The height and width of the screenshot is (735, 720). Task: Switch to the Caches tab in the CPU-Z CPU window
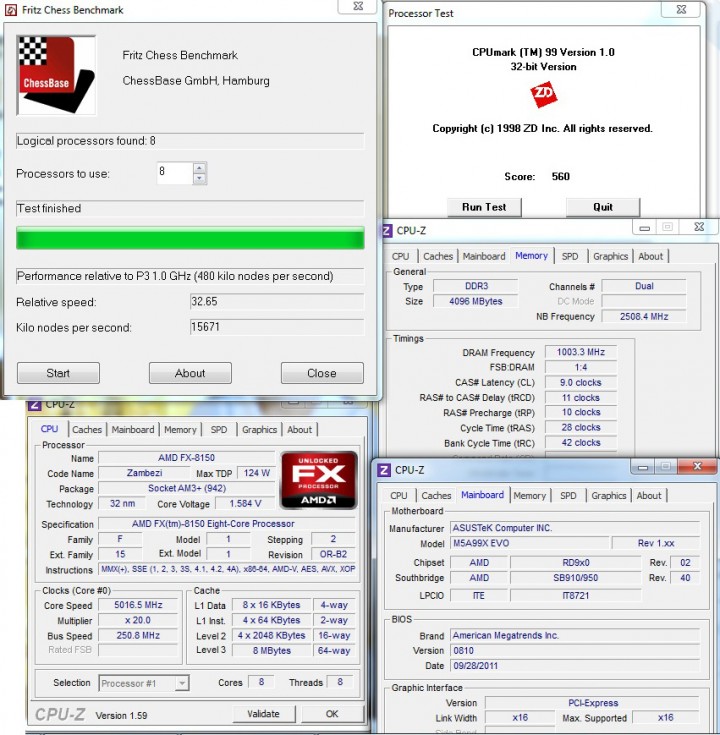87,429
